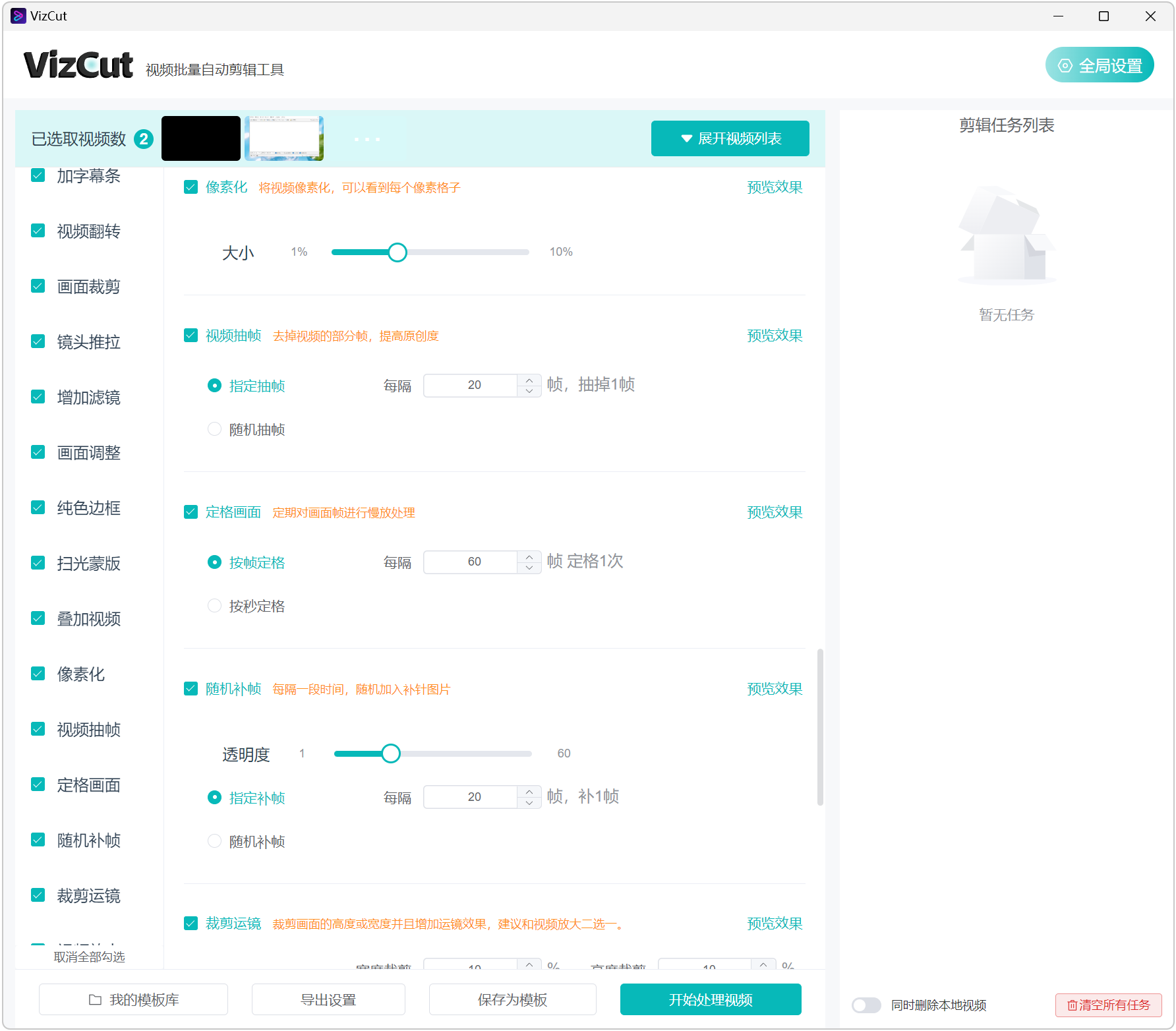1176x1031 pixels.
Task: Click 预览效果 for 像素化
Action: coord(775,187)
